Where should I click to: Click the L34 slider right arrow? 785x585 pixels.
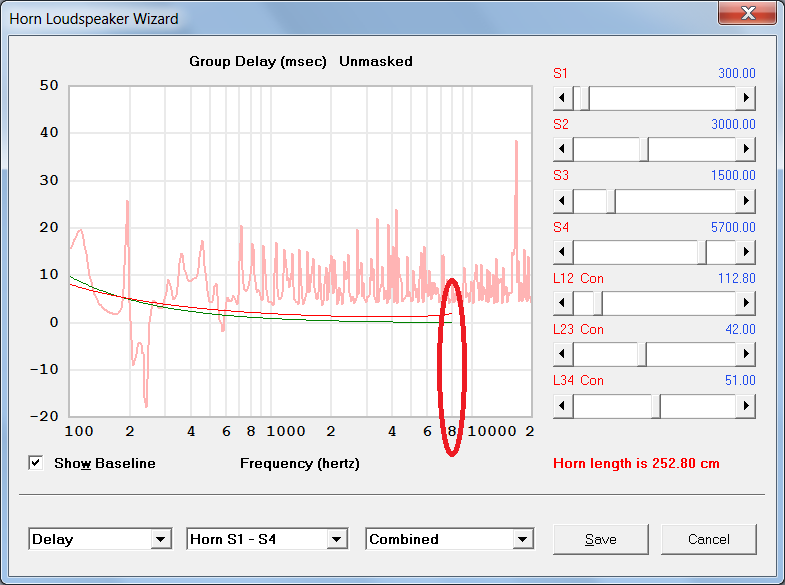tap(745, 406)
